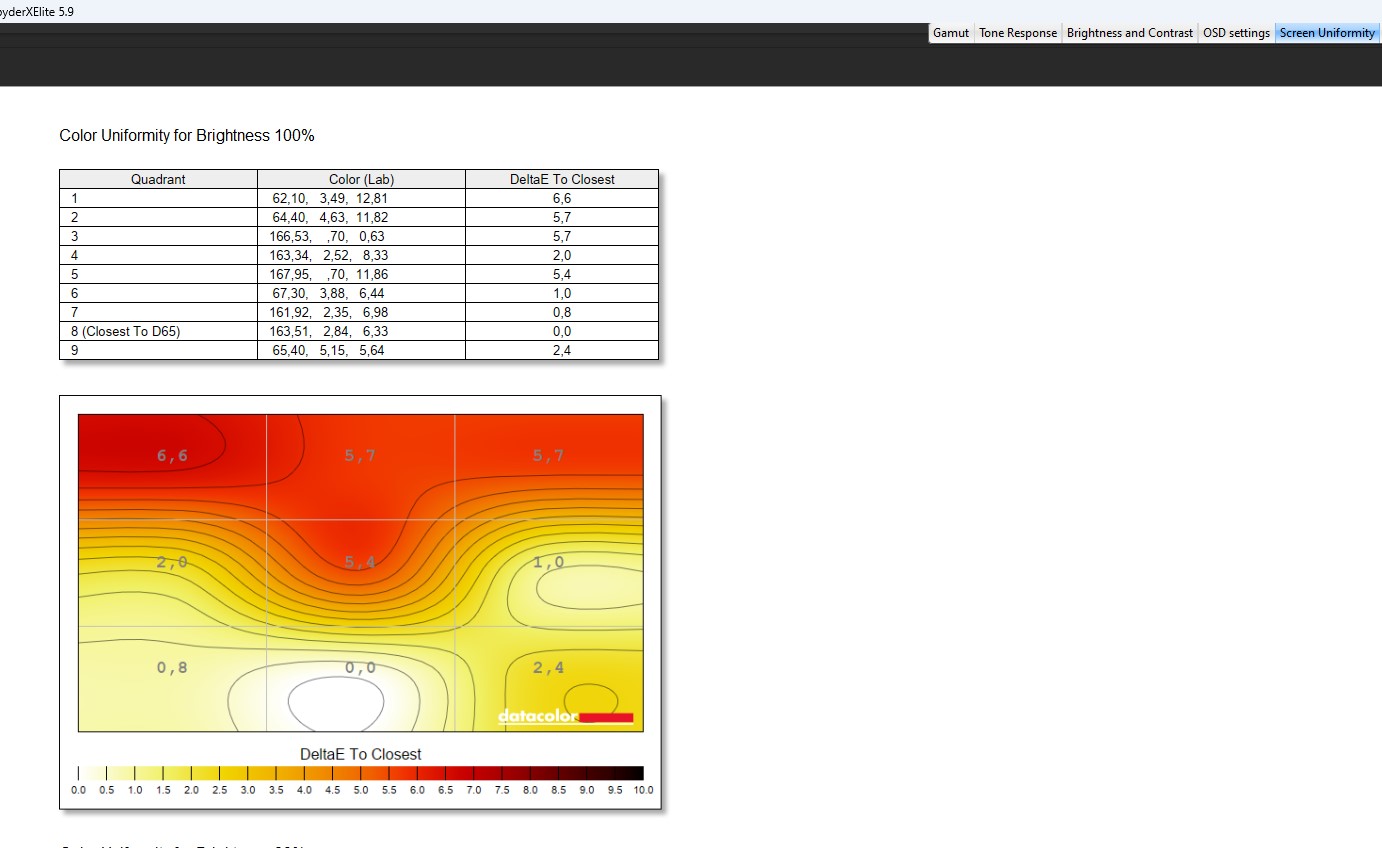The image size is (1382, 848).
Task: Click the 5,4 label on the heatmap
Action: click(x=360, y=562)
